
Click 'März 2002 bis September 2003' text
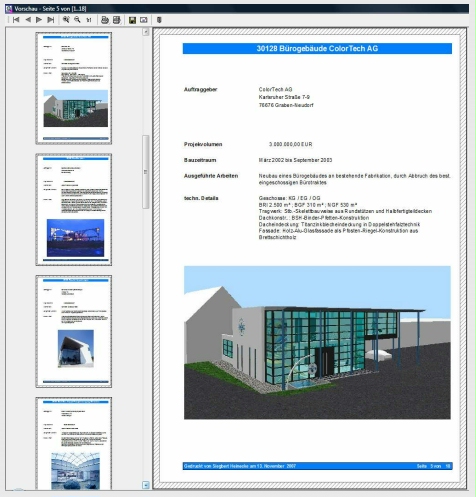point(295,160)
